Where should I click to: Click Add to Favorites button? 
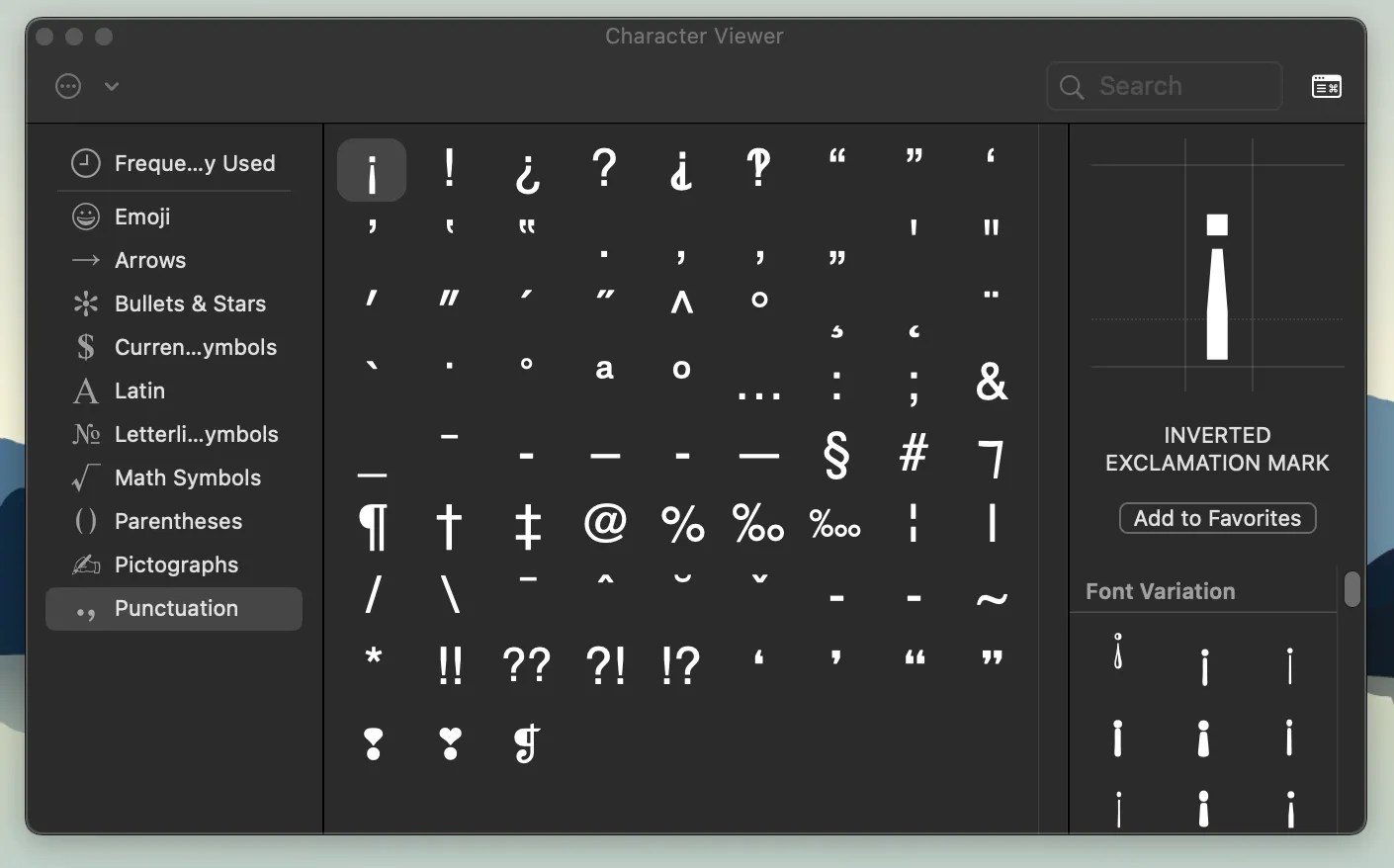1217,518
